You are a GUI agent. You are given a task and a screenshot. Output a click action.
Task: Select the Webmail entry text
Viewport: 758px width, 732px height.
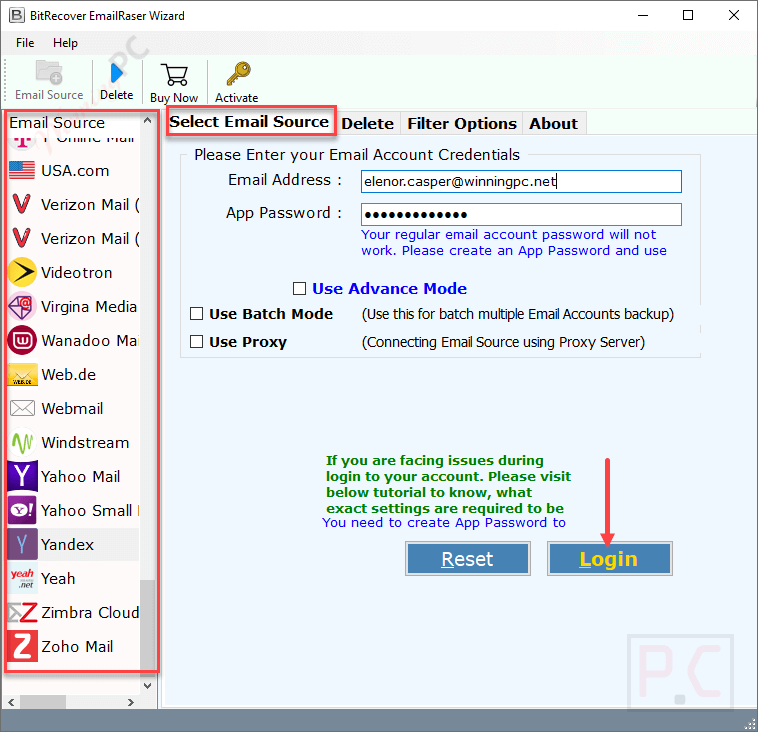[x=72, y=409]
